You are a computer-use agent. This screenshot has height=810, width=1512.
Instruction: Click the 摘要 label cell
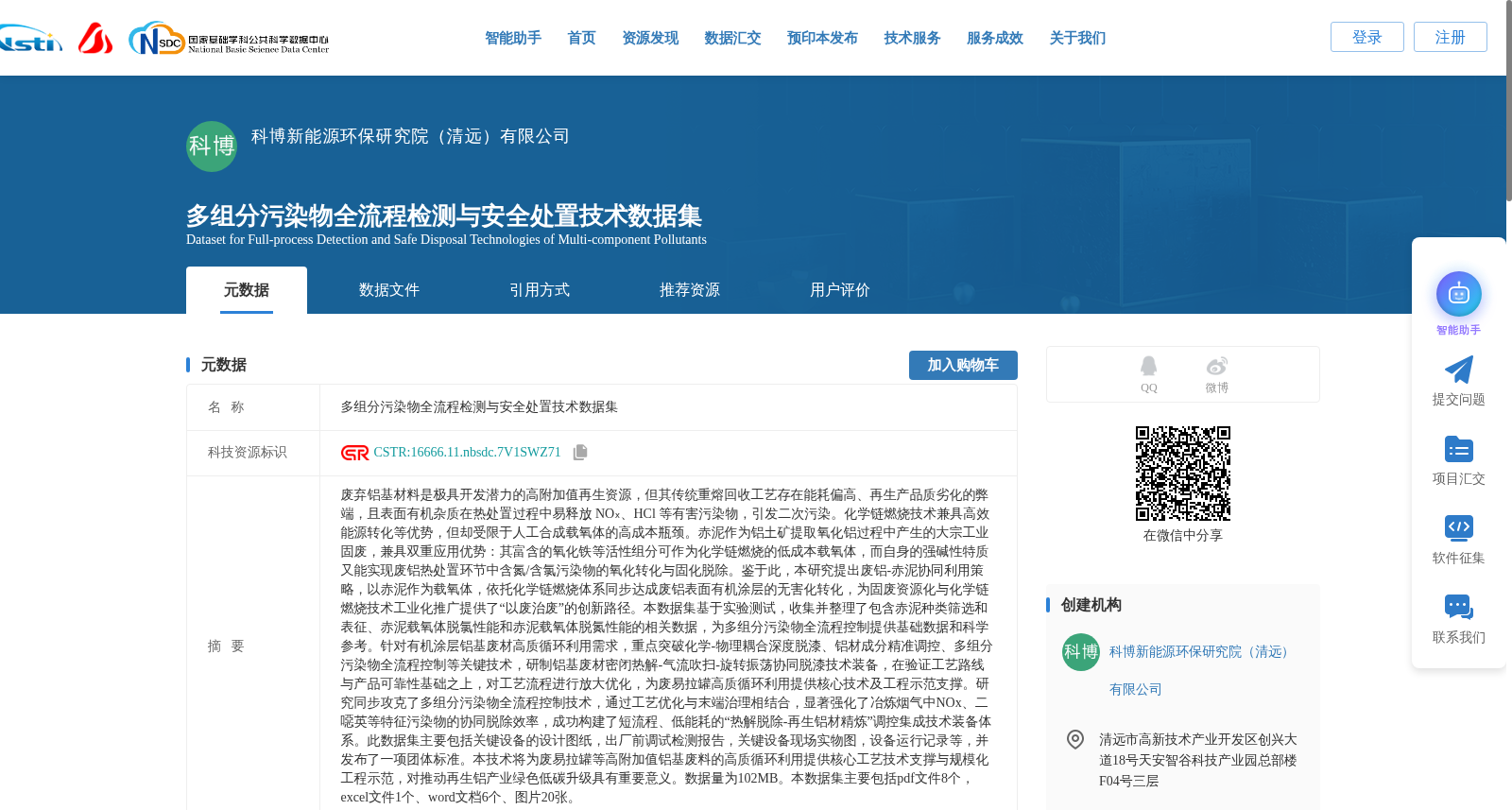click(x=253, y=646)
